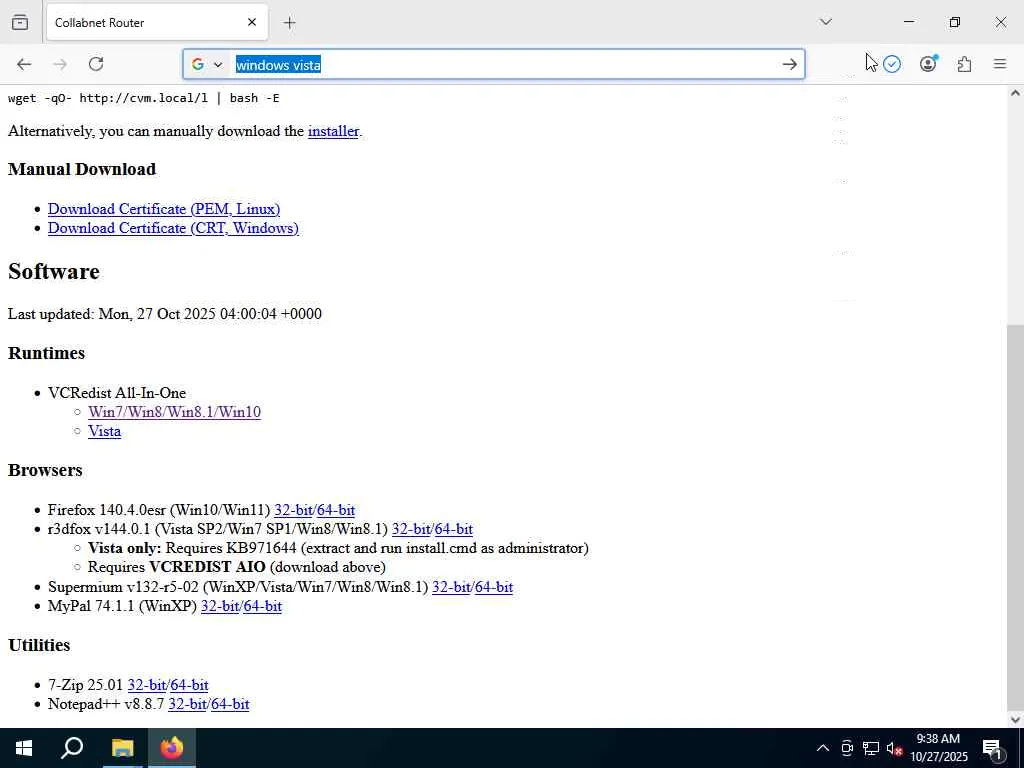Click the Google search engine icon

pyautogui.click(x=198, y=65)
